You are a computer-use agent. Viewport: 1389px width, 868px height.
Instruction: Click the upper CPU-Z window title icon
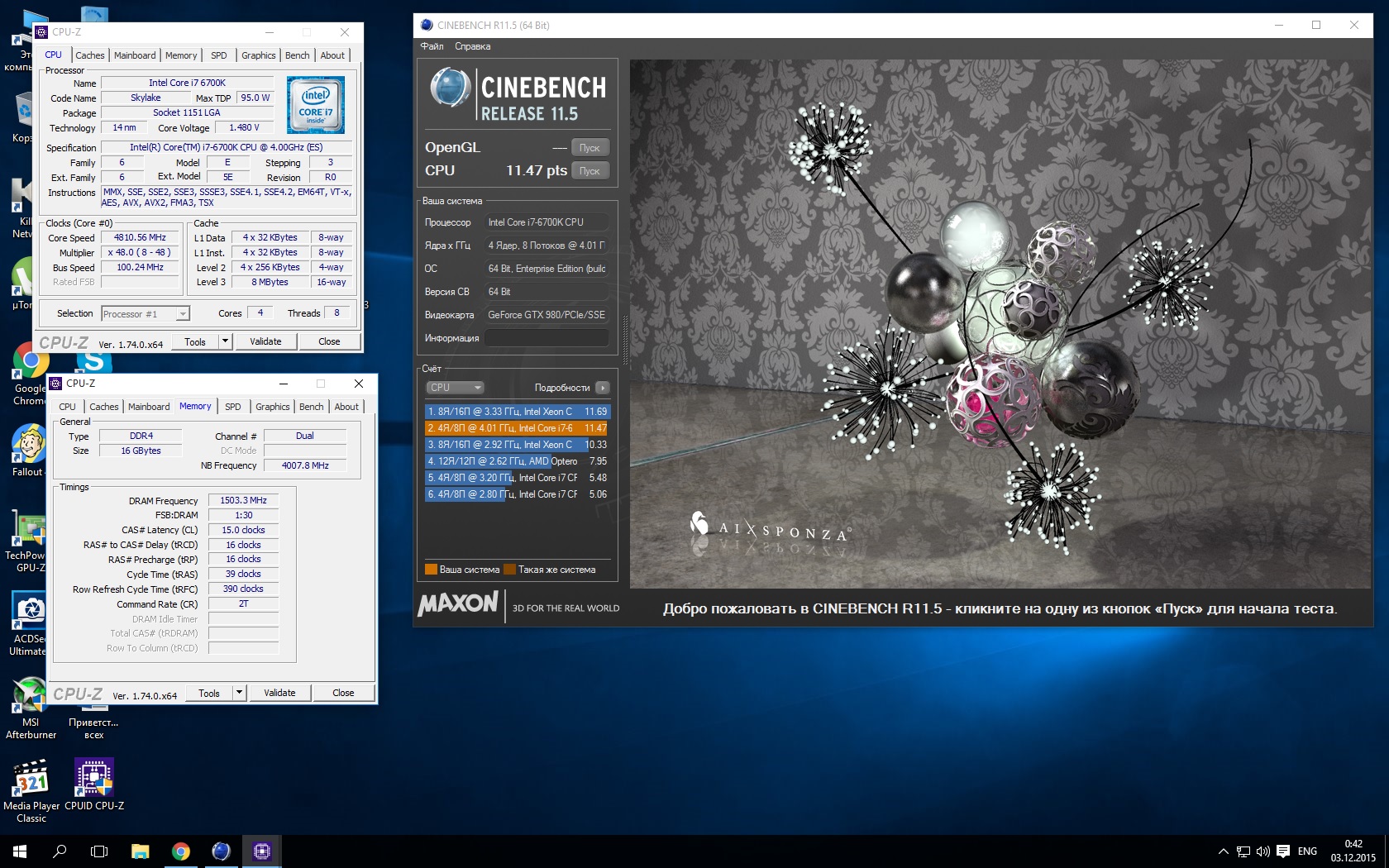tap(41, 32)
